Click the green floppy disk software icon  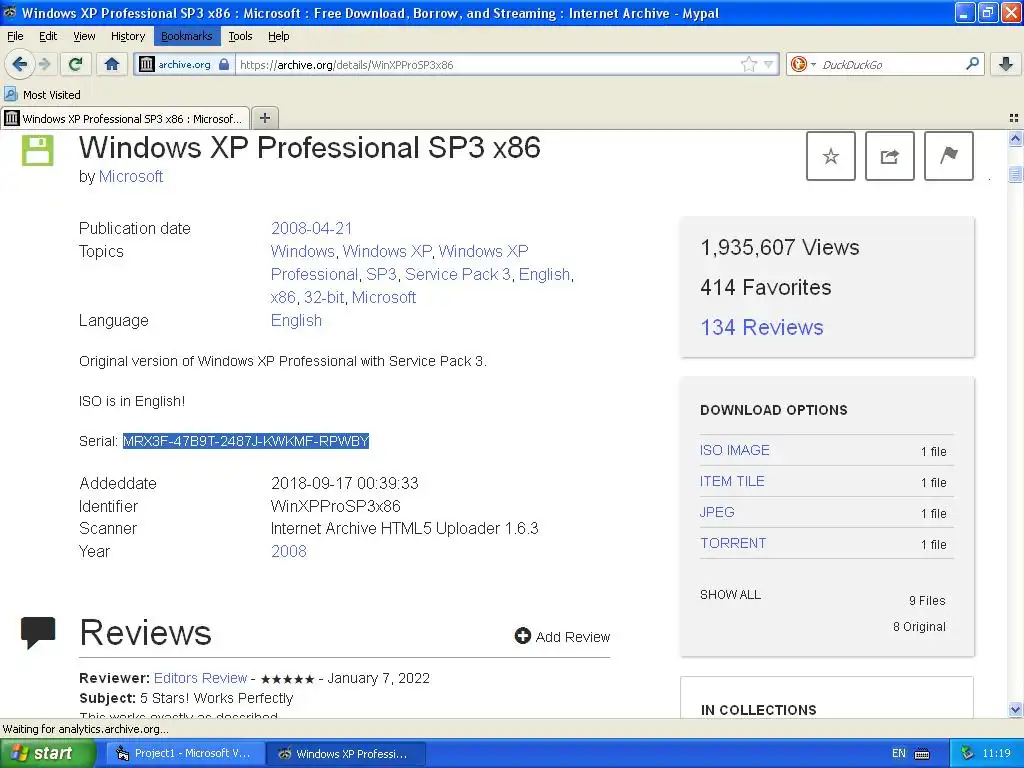tap(38, 150)
